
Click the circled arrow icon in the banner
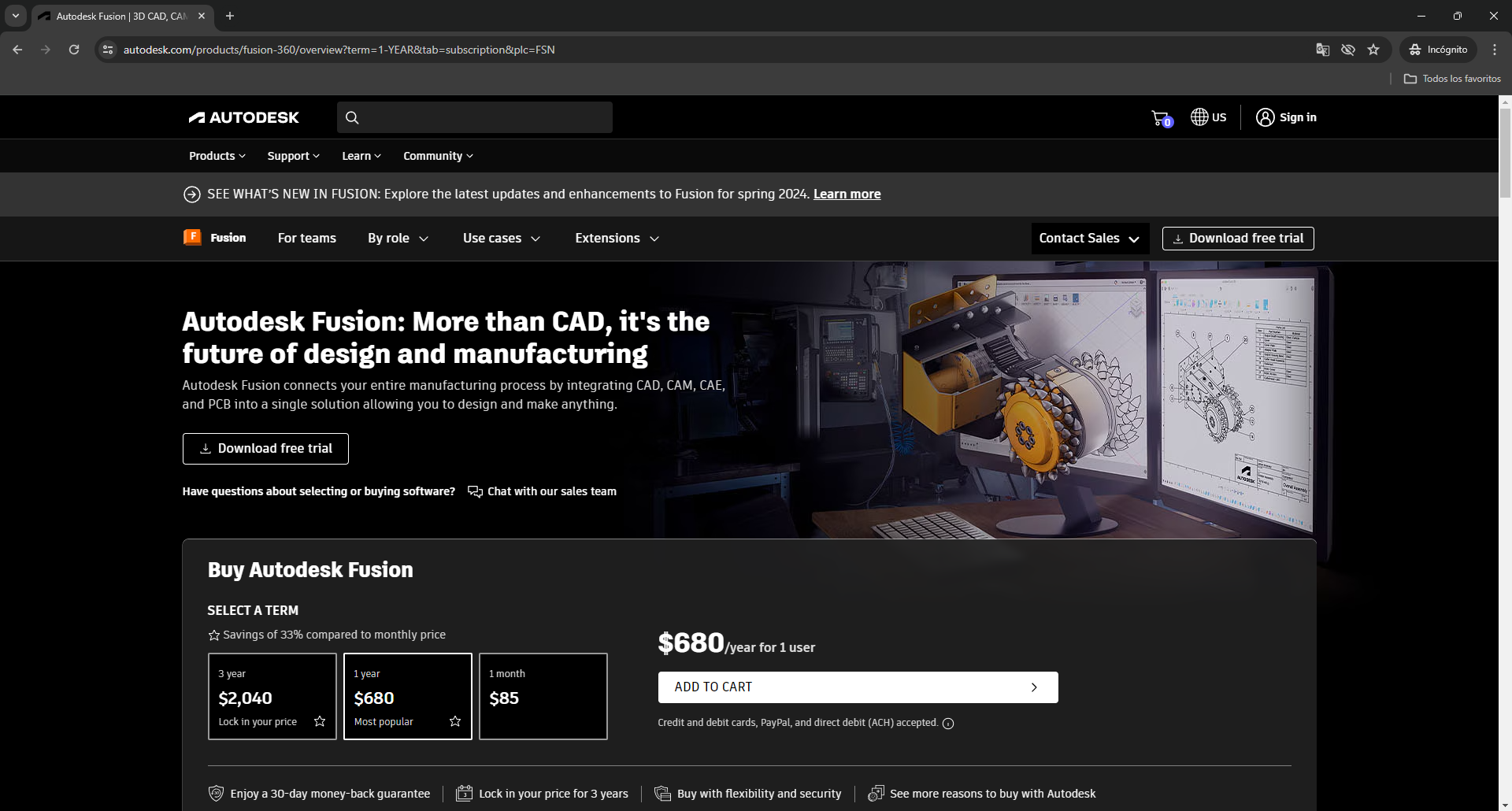(x=191, y=194)
